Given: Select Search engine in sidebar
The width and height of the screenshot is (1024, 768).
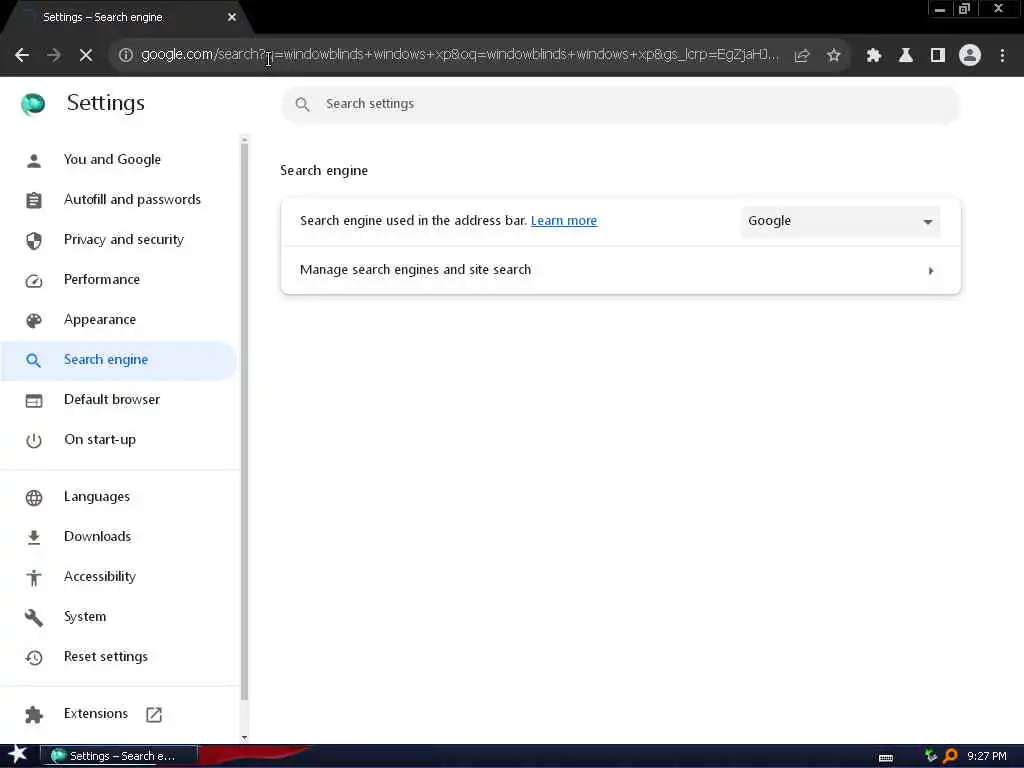Looking at the screenshot, I should click(x=118, y=360).
